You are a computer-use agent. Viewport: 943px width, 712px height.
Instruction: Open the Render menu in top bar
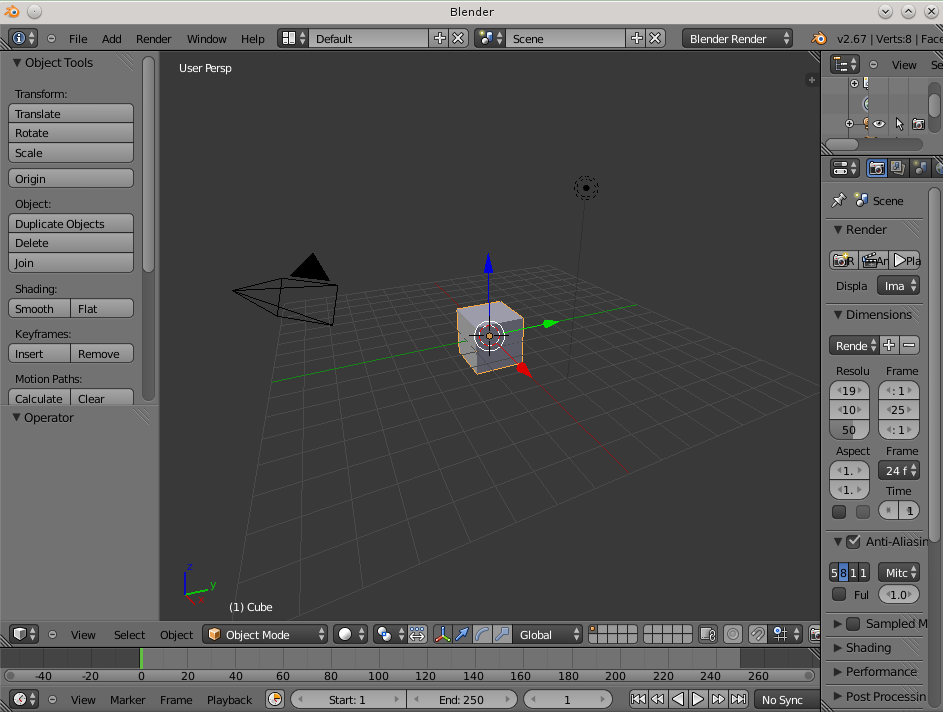153,38
